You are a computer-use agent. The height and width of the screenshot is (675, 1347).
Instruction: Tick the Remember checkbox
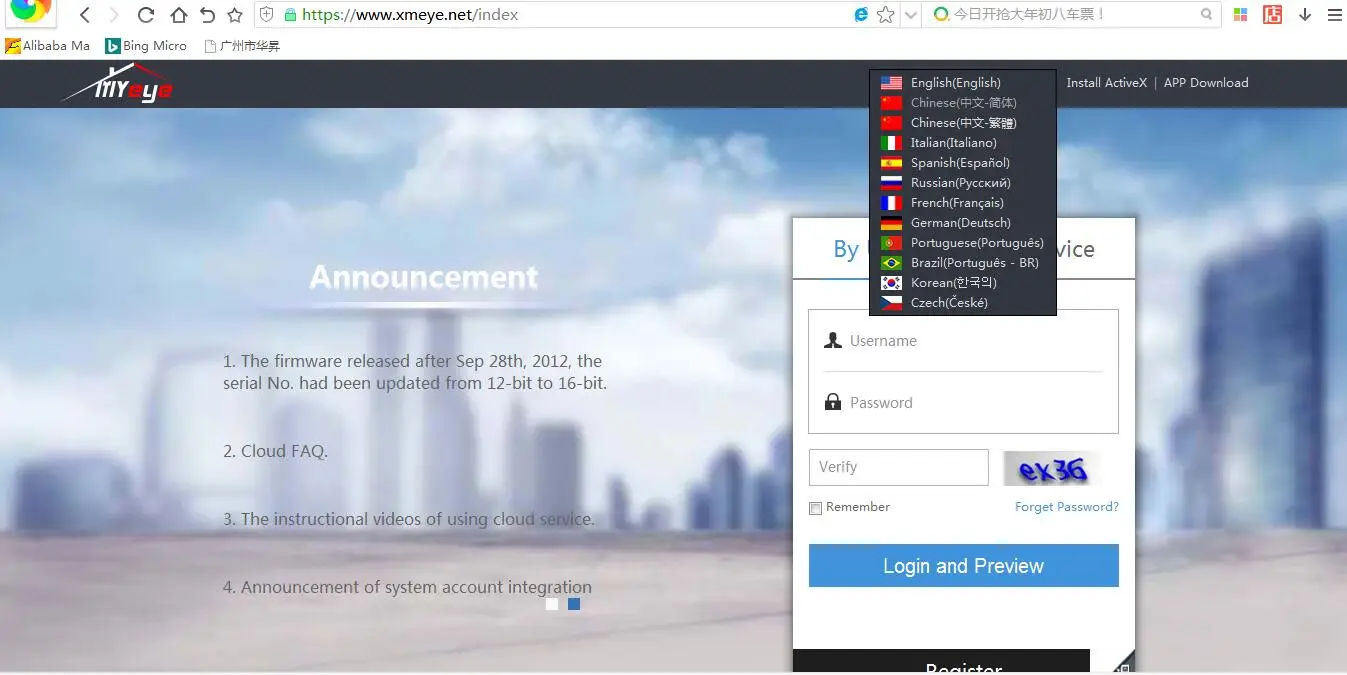(x=815, y=508)
